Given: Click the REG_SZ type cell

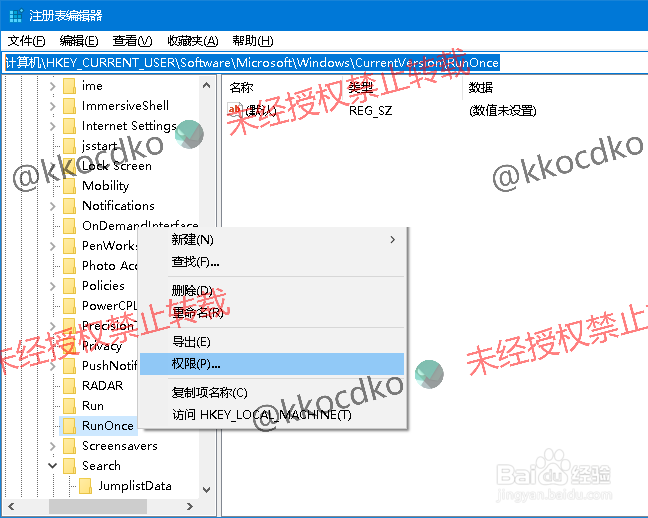Looking at the screenshot, I should pos(370,111).
